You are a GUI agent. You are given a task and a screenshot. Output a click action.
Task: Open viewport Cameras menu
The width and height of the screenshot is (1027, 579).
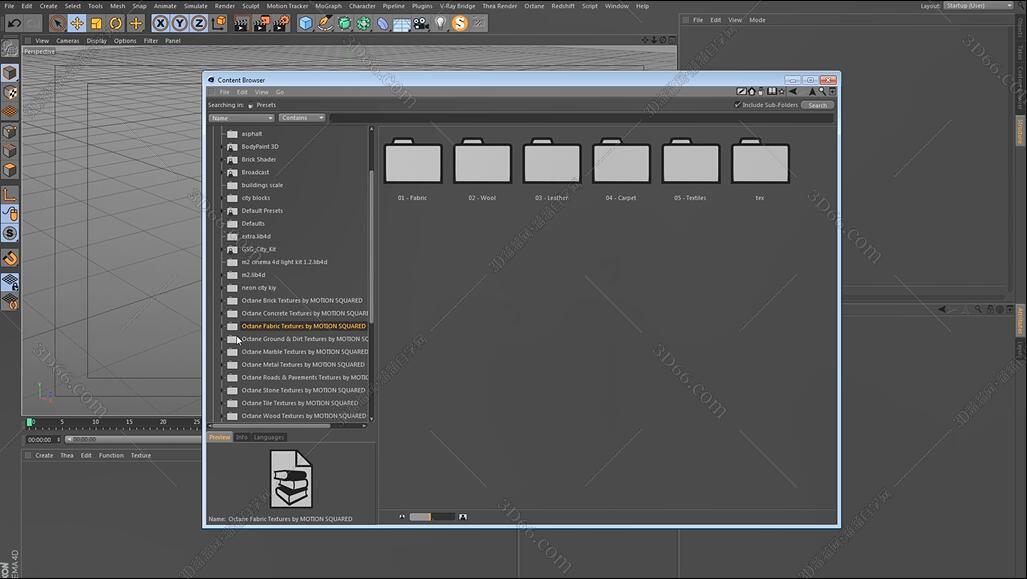pyautogui.click(x=67, y=41)
